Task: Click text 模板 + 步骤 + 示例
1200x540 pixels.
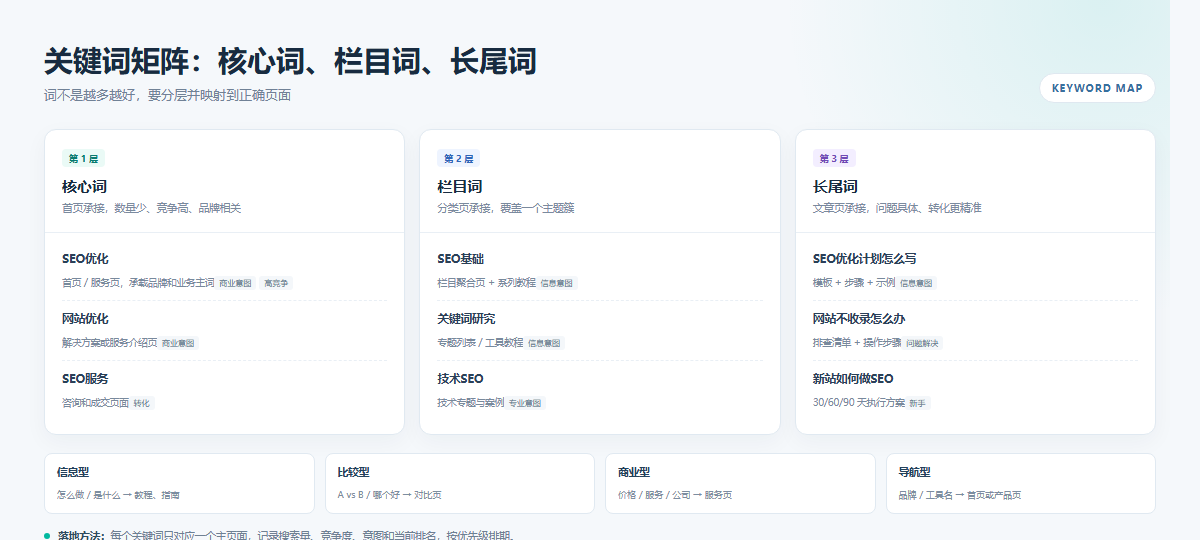Action: (854, 283)
